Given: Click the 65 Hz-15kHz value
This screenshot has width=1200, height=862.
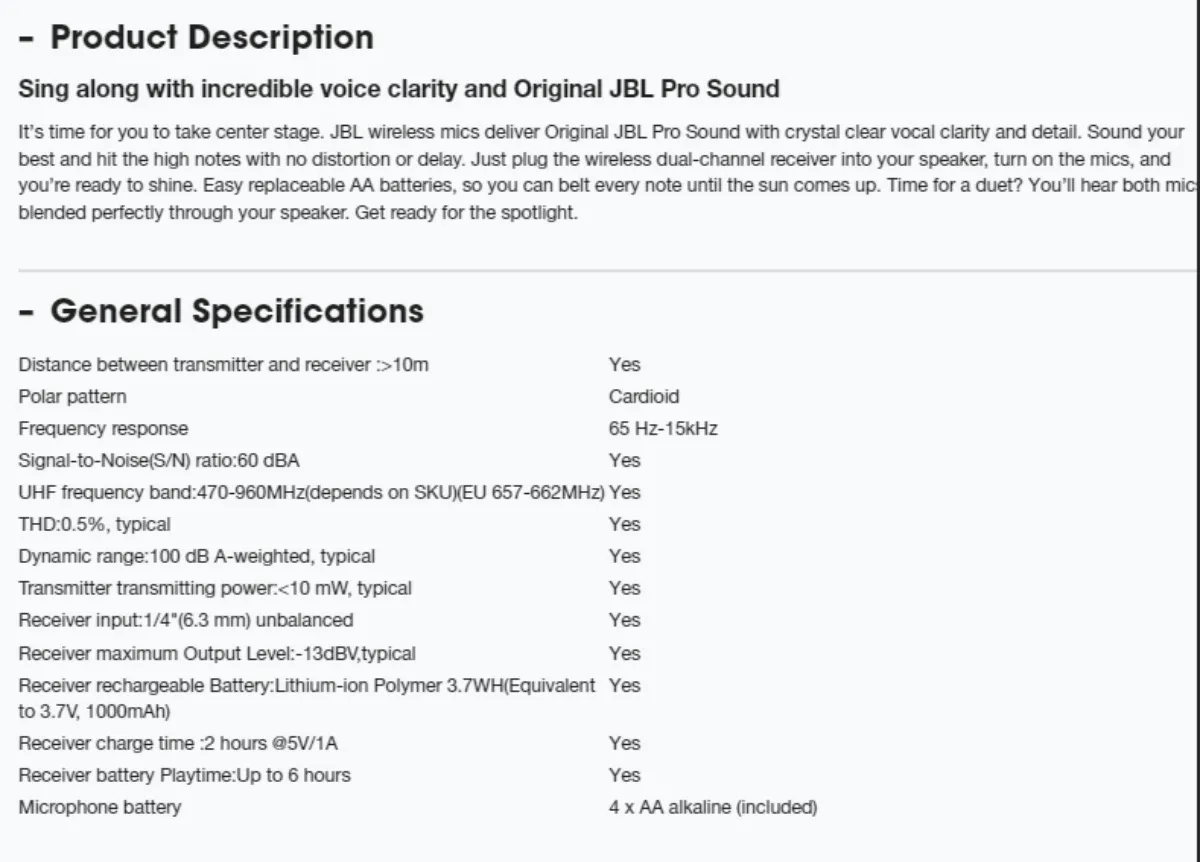Looking at the screenshot, I should 663,429.
